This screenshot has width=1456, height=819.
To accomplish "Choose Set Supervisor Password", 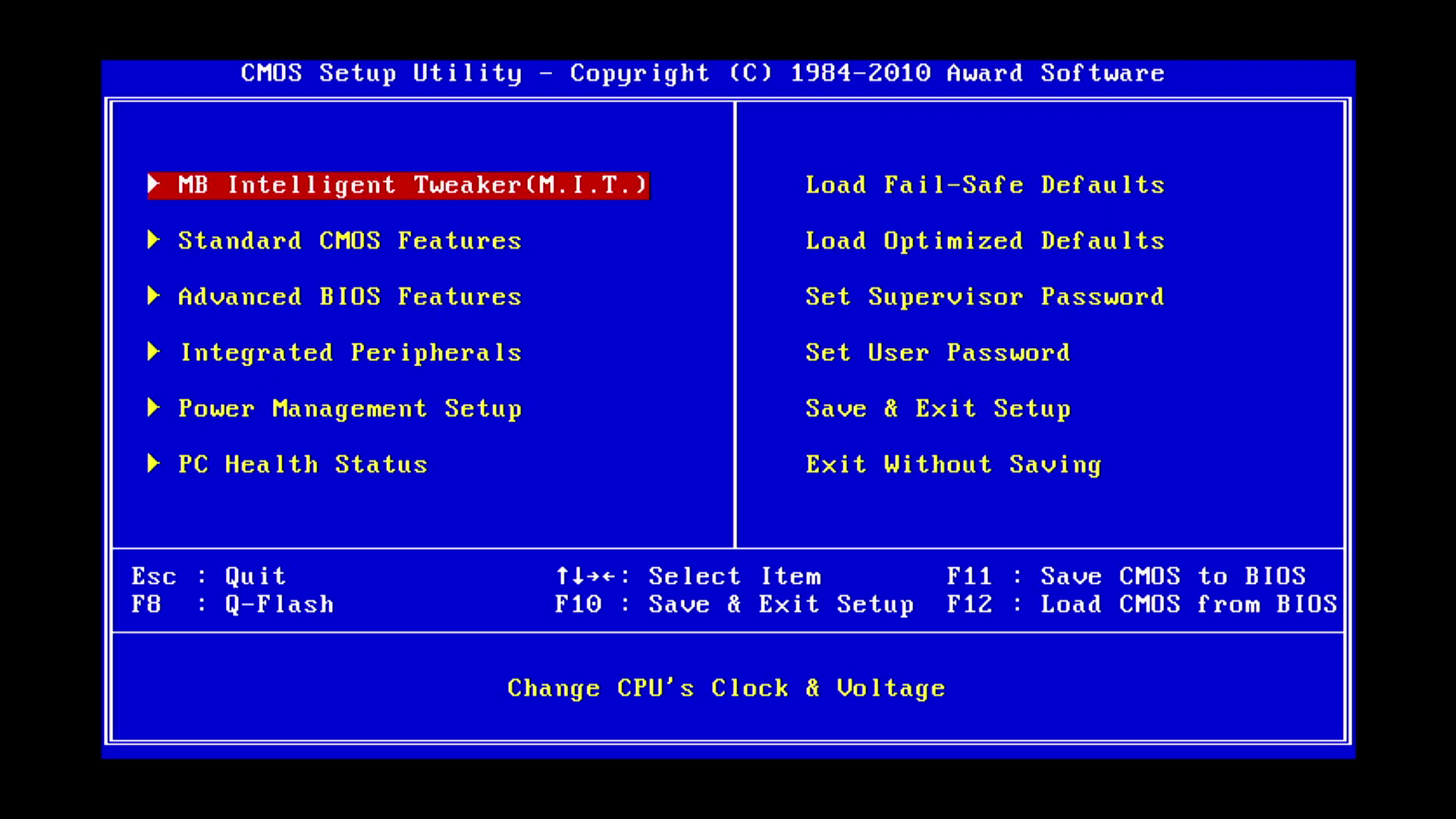I will (985, 297).
